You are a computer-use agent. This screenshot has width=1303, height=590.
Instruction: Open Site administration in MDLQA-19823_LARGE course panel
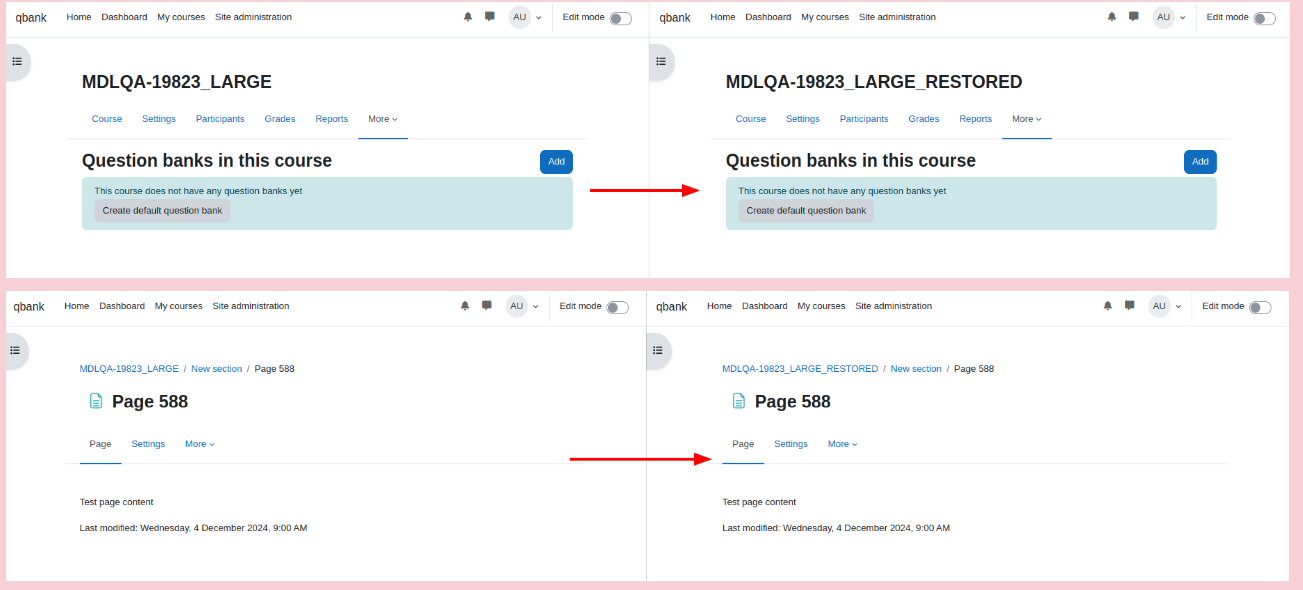click(x=254, y=17)
